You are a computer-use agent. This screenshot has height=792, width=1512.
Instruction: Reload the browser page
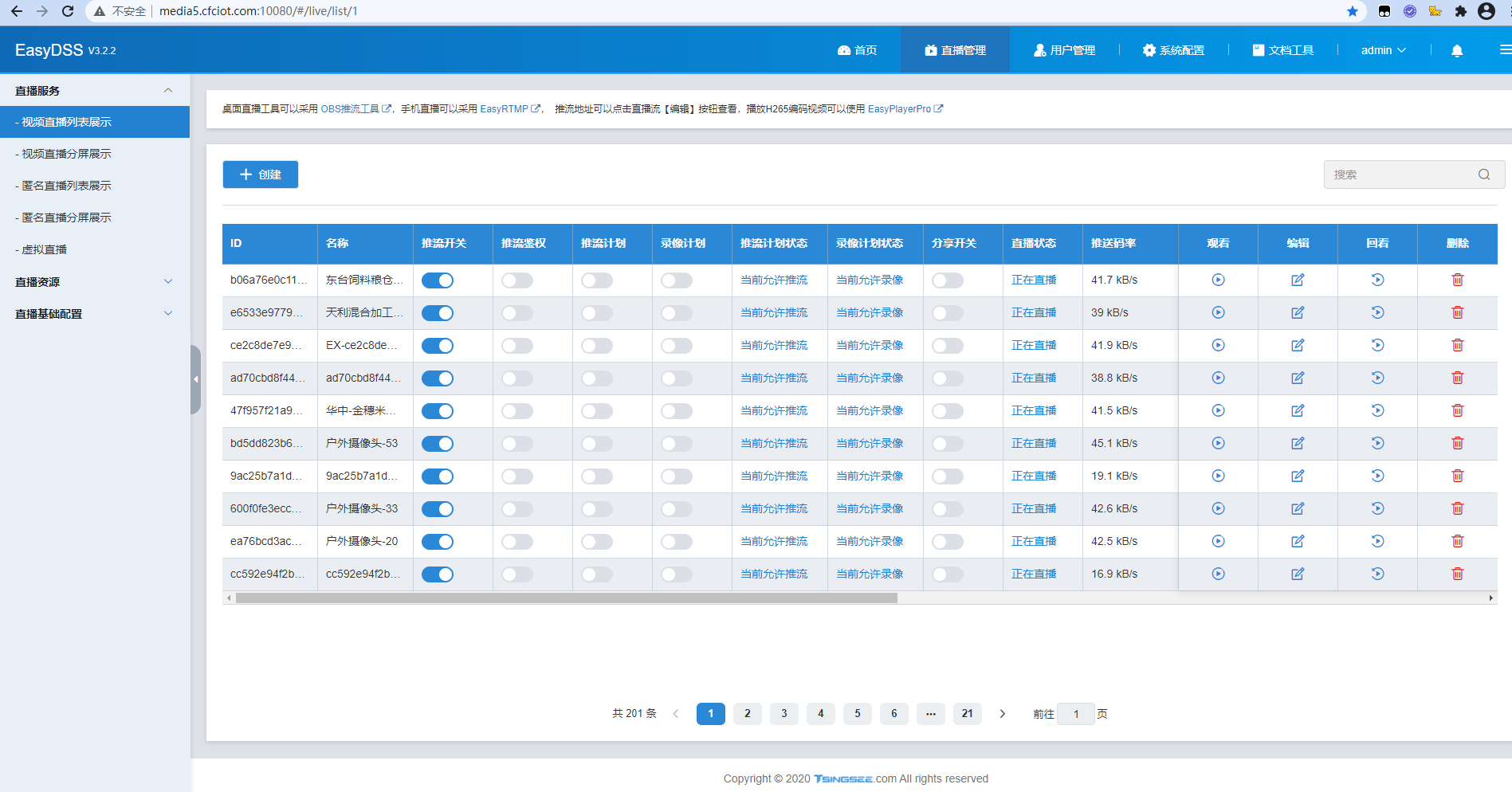(x=68, y=11)
